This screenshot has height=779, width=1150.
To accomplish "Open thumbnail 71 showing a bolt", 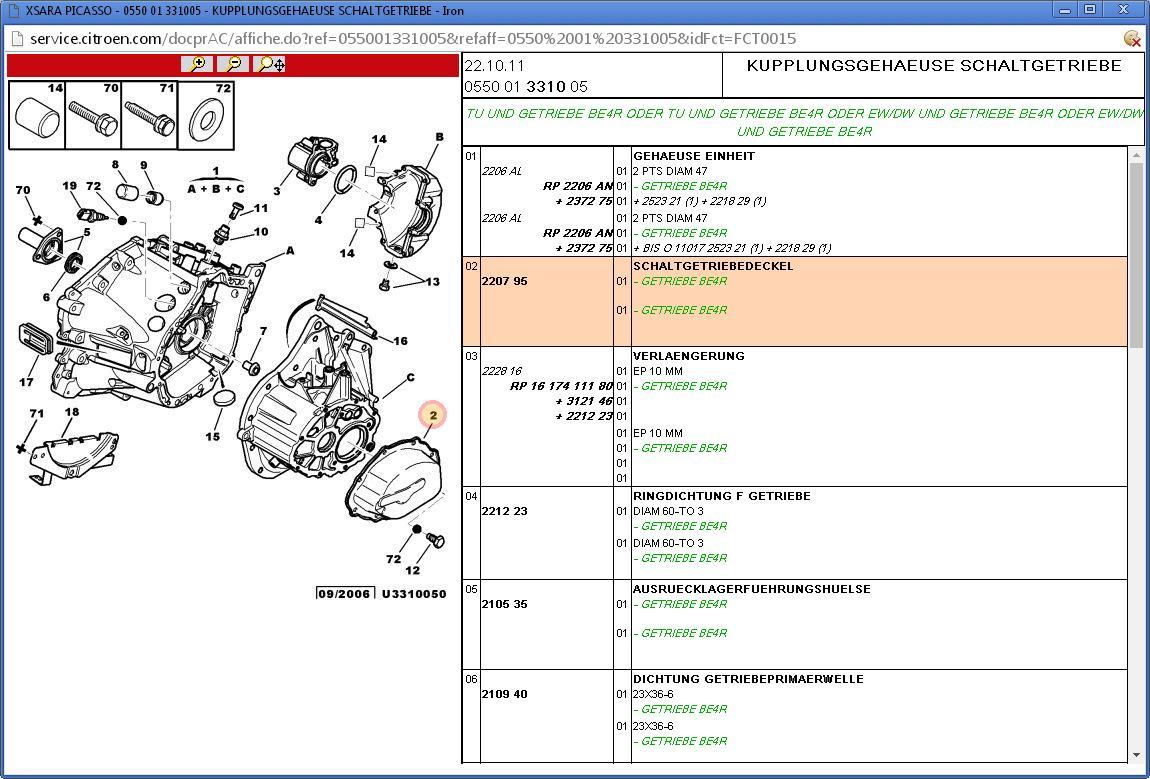I will [150, 115].
